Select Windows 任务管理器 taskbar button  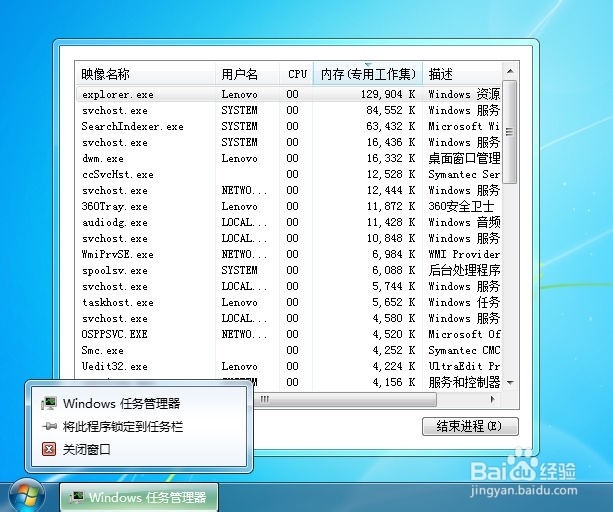(139, 497)
